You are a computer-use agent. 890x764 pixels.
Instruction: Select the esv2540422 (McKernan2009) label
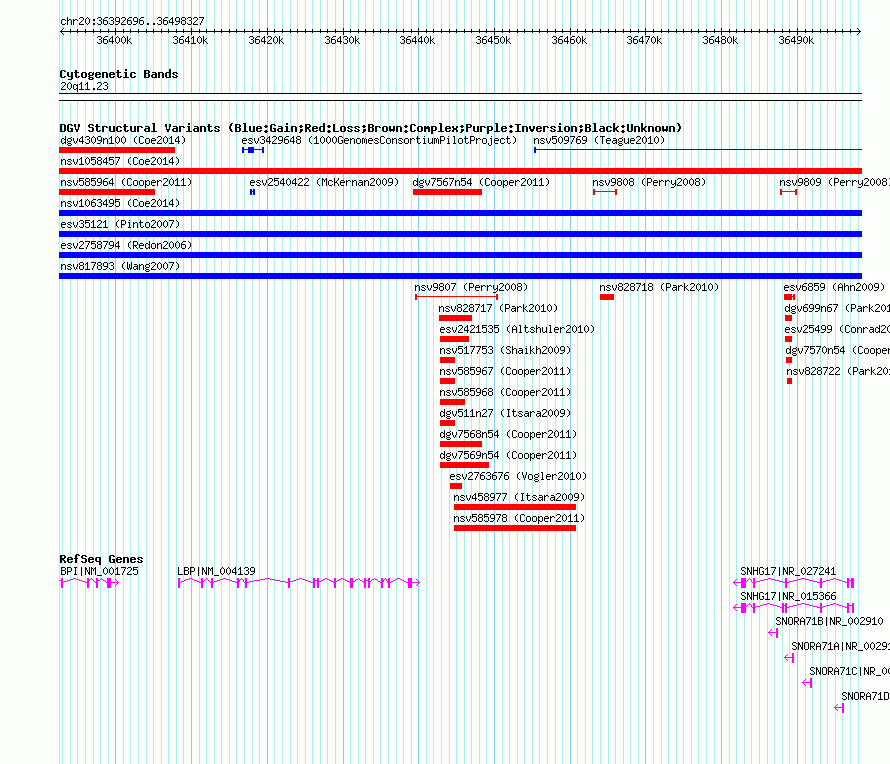click(324, 182)
